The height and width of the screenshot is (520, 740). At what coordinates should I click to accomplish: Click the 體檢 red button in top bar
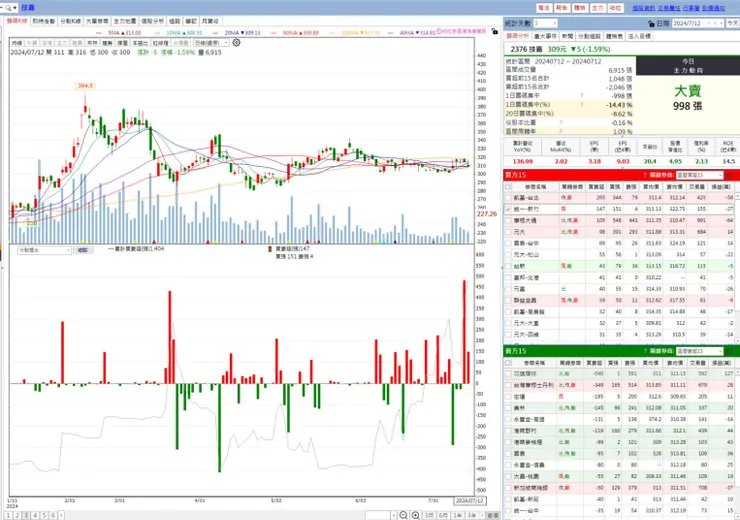click(580, 8)
